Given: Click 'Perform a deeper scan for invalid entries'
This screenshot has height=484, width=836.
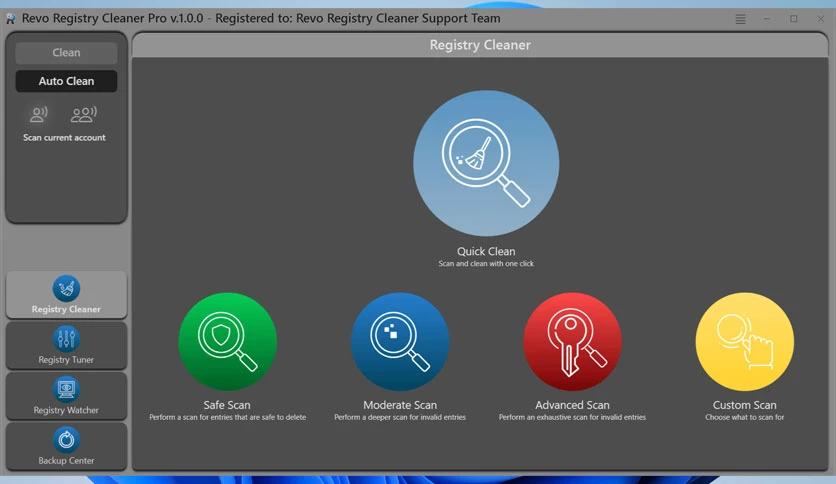Looking at the screenshot, I should click(x=400, y=417).
